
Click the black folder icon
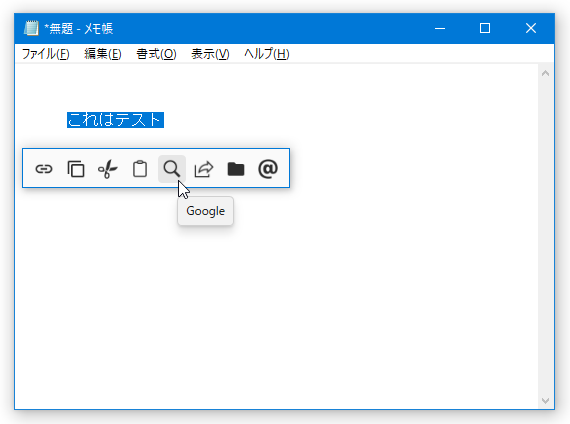(236, 169)
